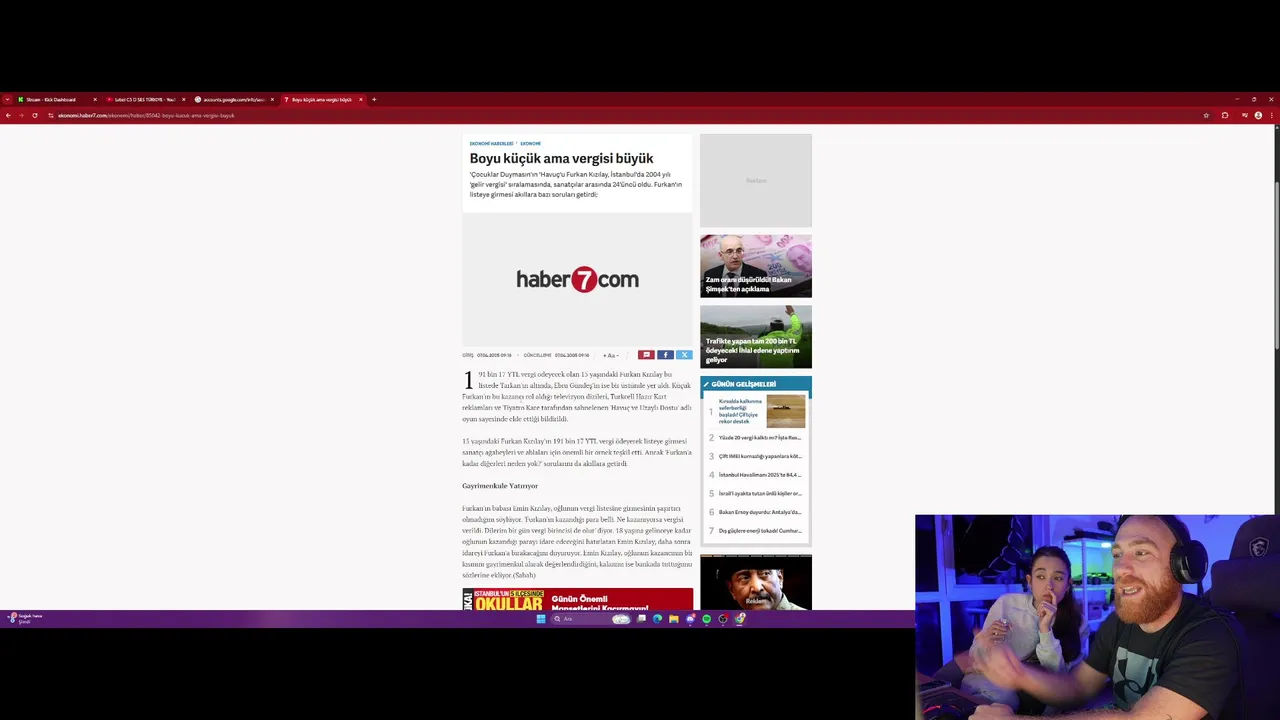Viewport: 1280px width, 720px height.
Task: Open story 2 Yüzde 20 vergi kalktı mı
Action: [x=756, y=438]
